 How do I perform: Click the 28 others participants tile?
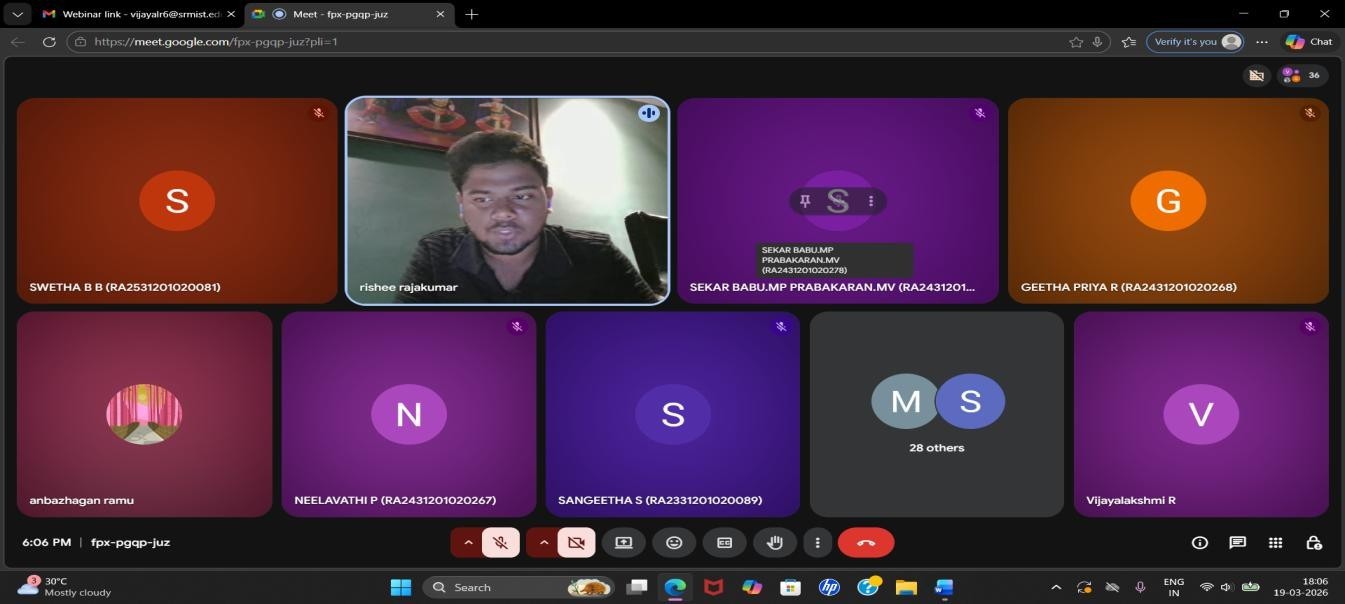tap(937, 414)
